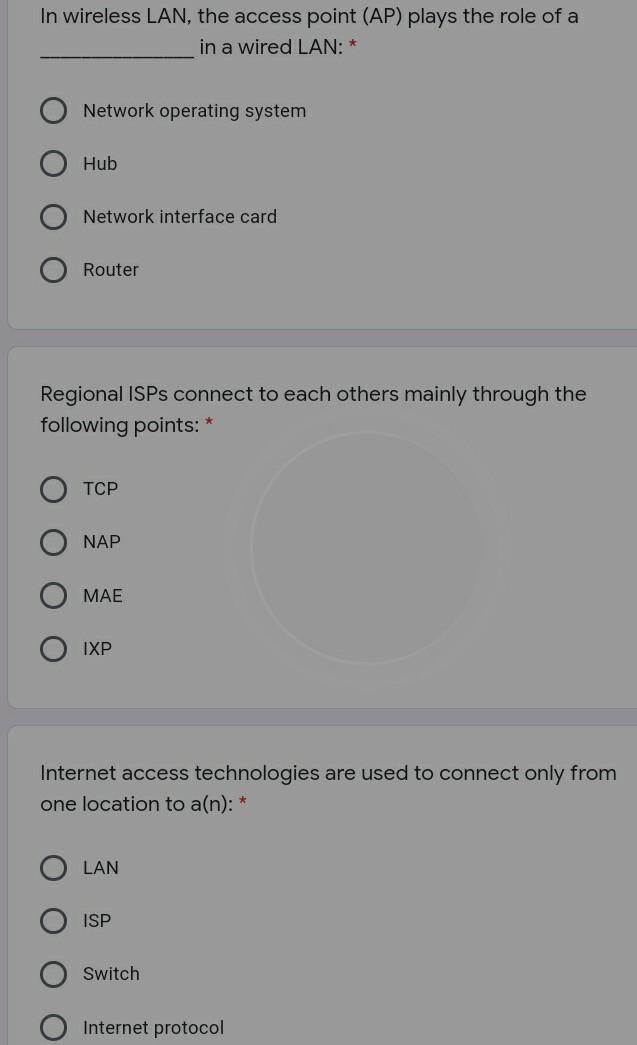The width and height of the screenshot is (637, 1045).
Task: Select LAN in the Internet access question
Action: coord(53,868)
